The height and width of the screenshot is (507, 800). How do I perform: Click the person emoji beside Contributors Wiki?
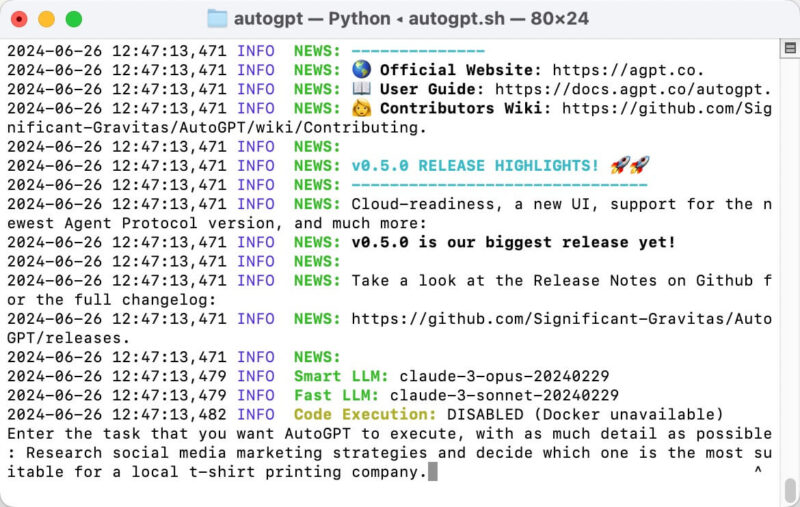tap(361, 108)
